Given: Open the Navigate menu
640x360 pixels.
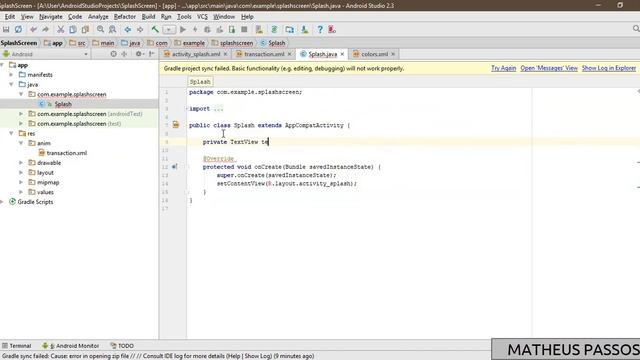Looking at the screenshot, I should pos(51,17).
